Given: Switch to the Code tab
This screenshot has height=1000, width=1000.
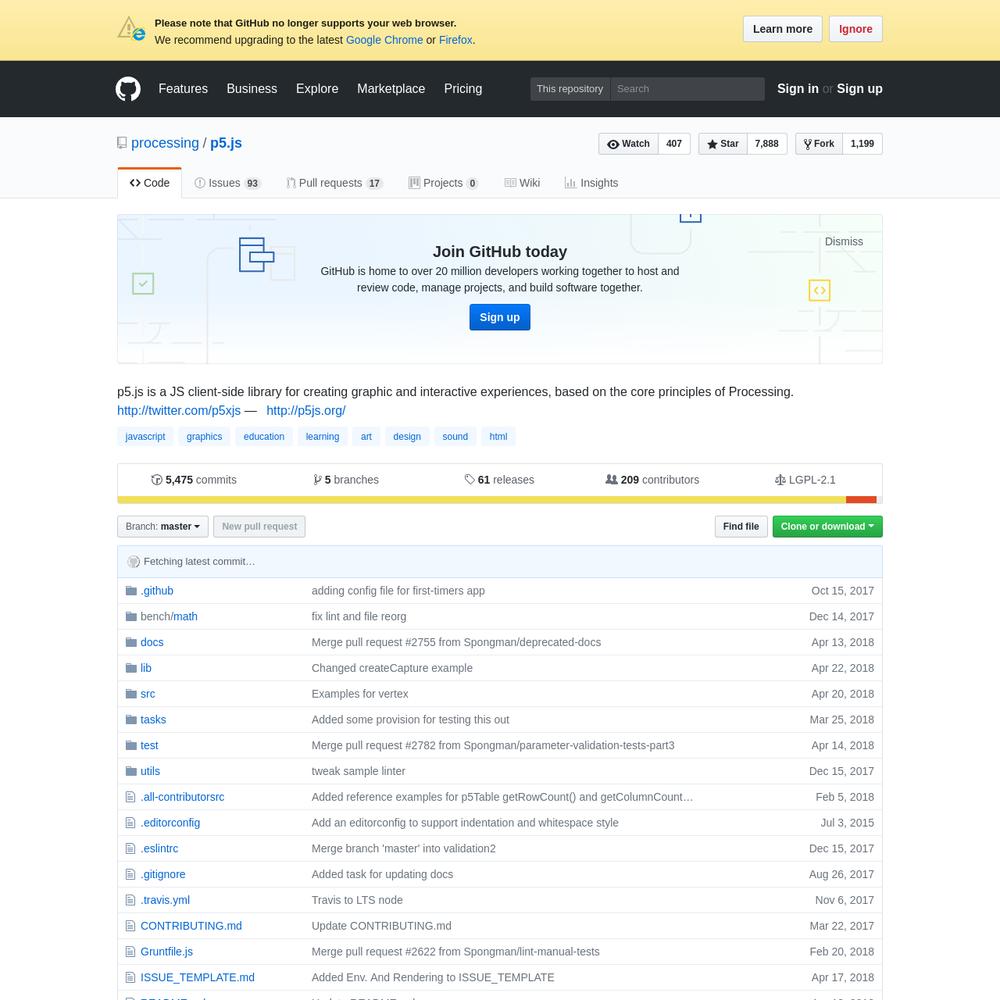Looking at the screenshot, I should 149,183.
